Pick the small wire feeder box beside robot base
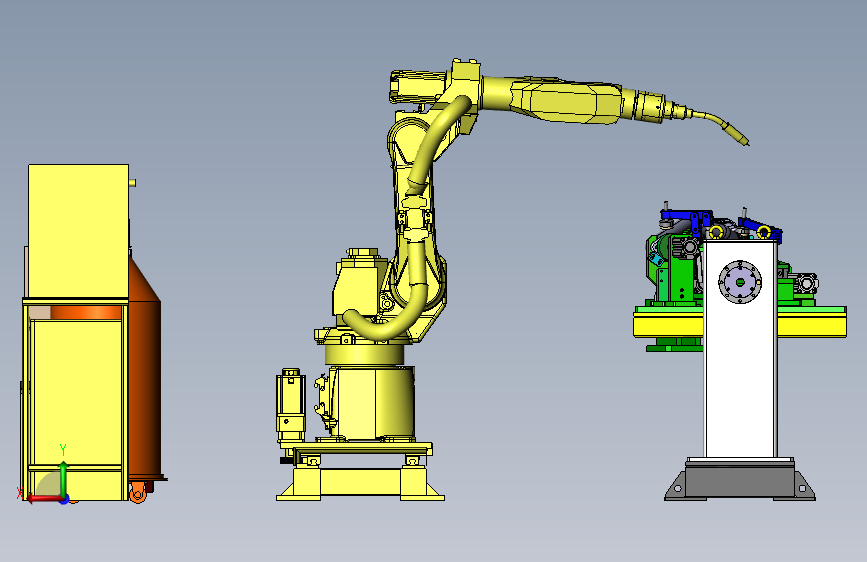Viewport: 867px width, 562px height. 290,404
